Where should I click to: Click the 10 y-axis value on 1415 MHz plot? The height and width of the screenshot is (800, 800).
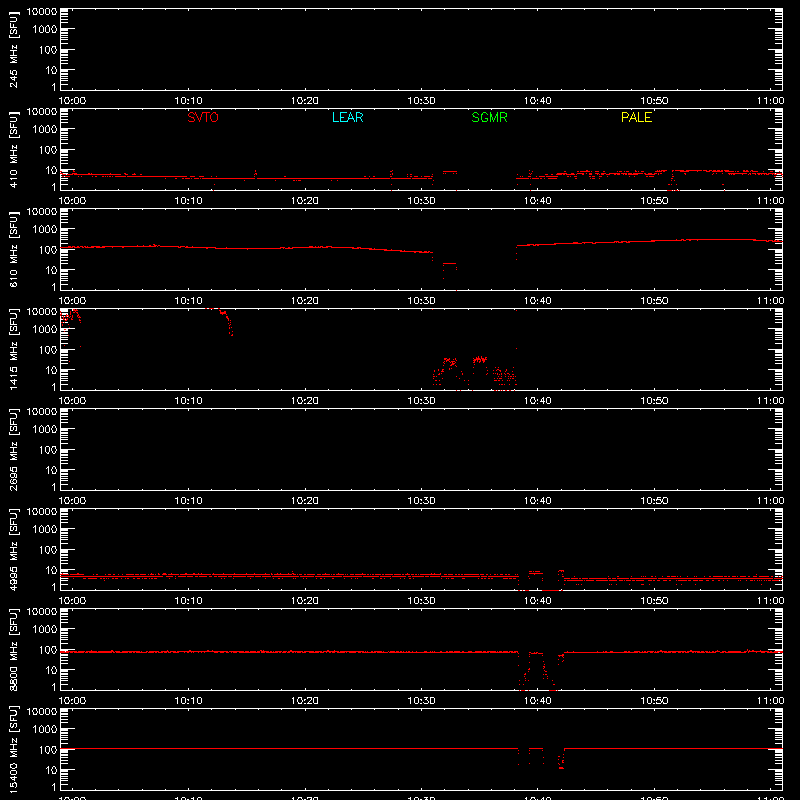tap(52, 370)
